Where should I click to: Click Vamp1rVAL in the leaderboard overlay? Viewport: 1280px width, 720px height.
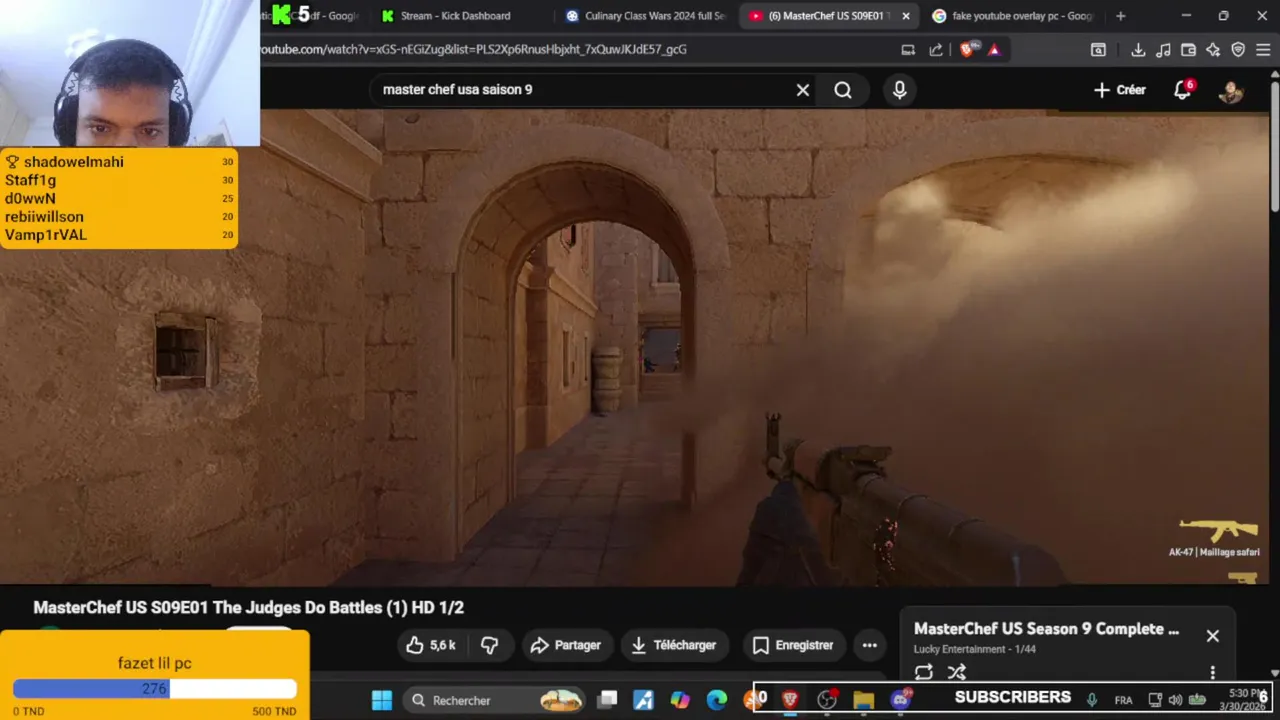coord(46,235)
